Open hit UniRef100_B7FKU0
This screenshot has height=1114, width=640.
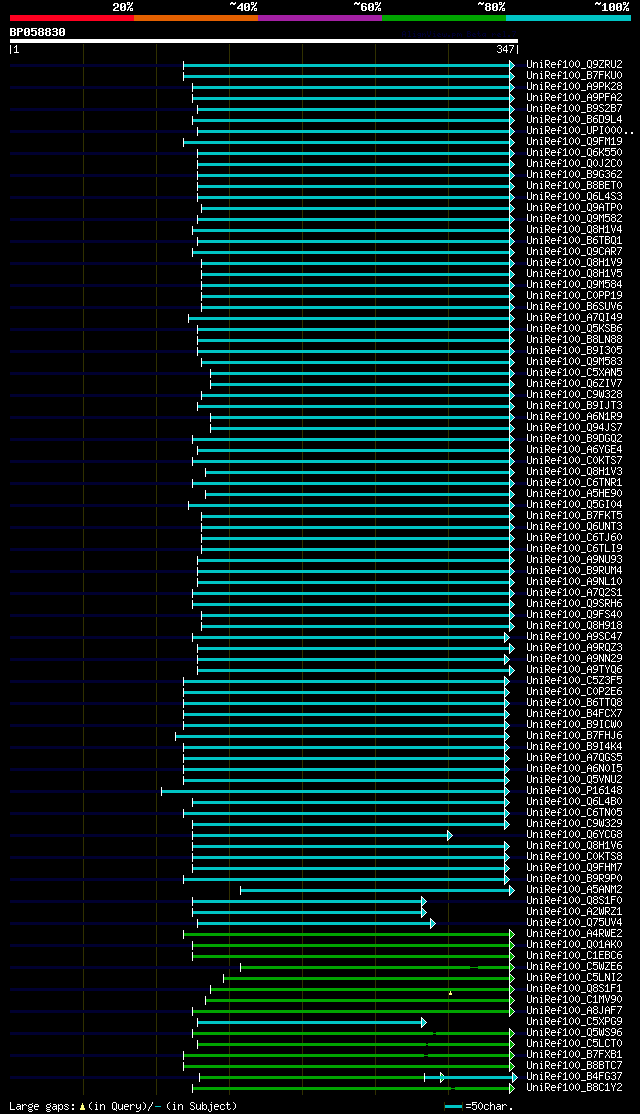click(x=574, y=75)
